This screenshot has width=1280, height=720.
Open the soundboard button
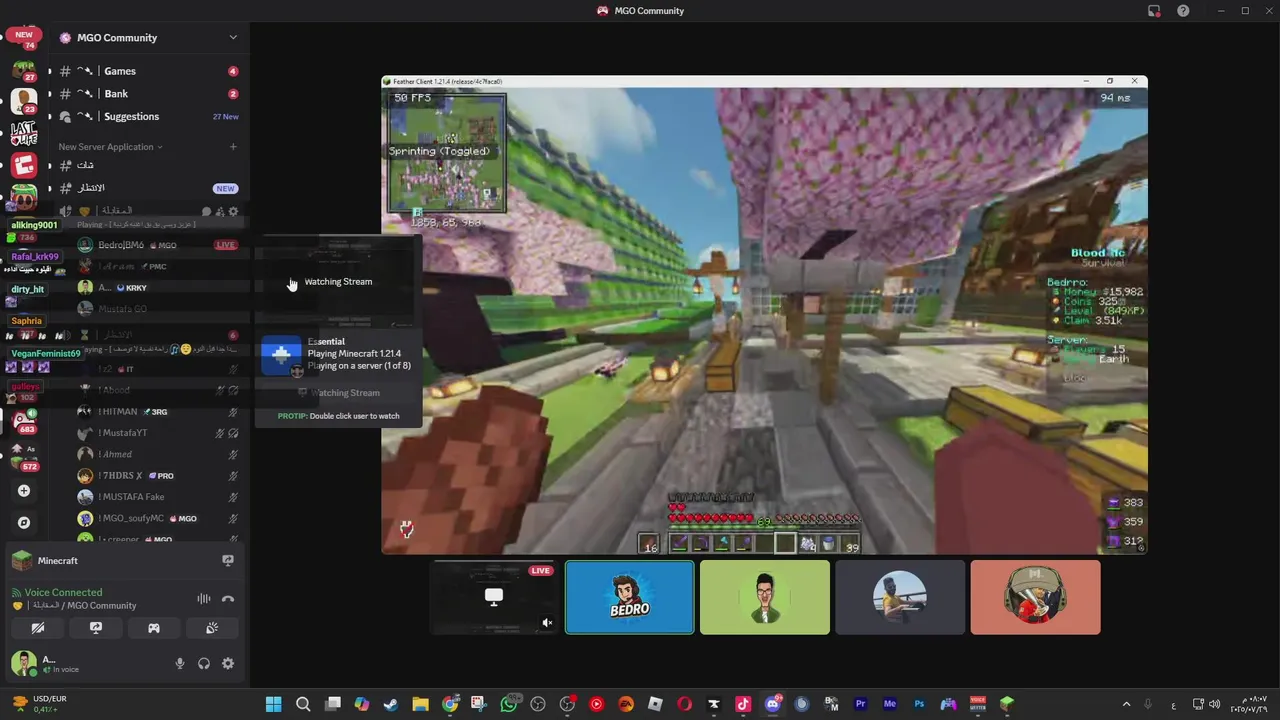click(212, 628)
